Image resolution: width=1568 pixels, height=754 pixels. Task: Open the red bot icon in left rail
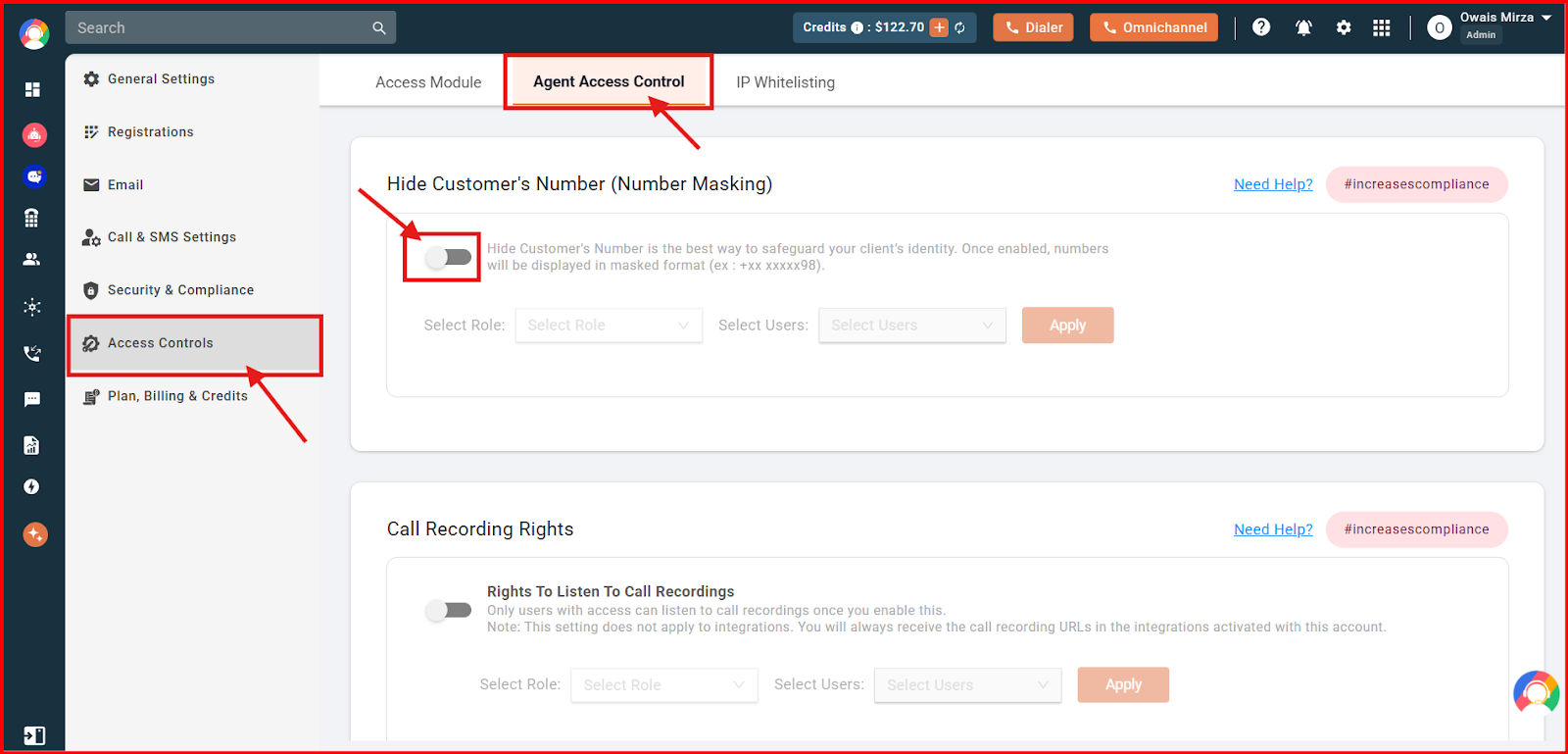click(34, 134)
